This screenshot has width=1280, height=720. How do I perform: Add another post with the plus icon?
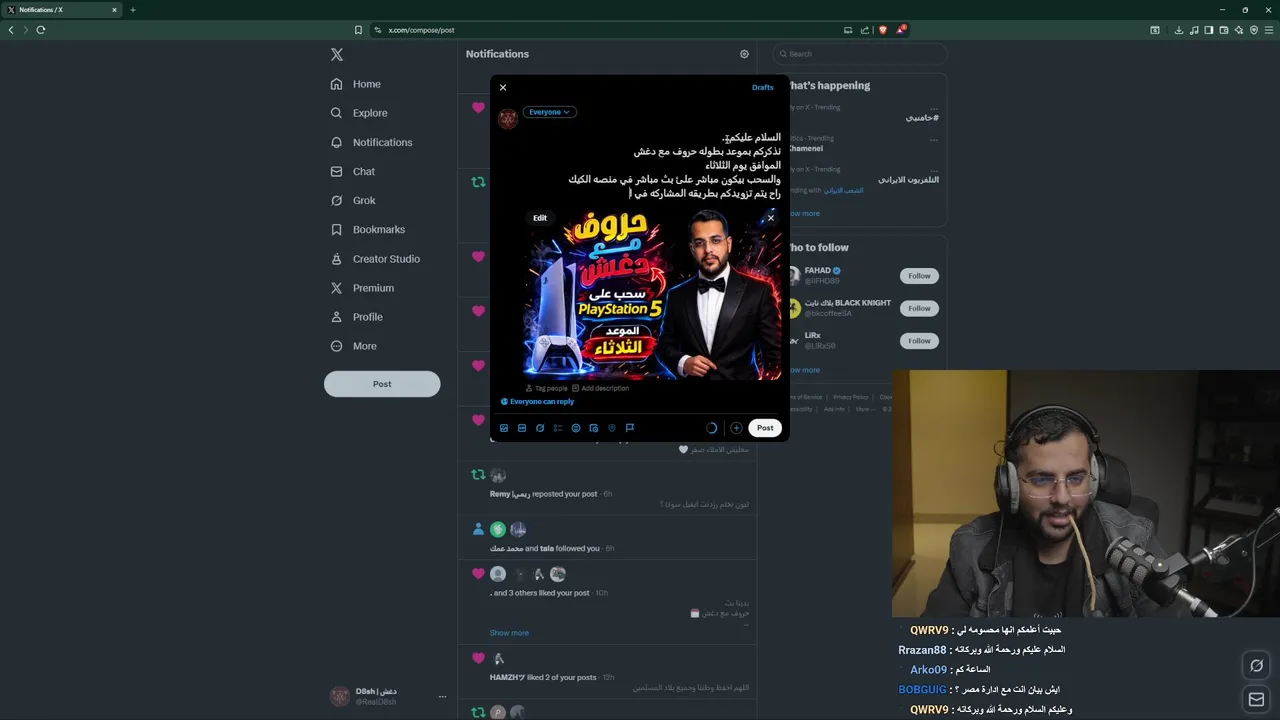tap(736, 428)
